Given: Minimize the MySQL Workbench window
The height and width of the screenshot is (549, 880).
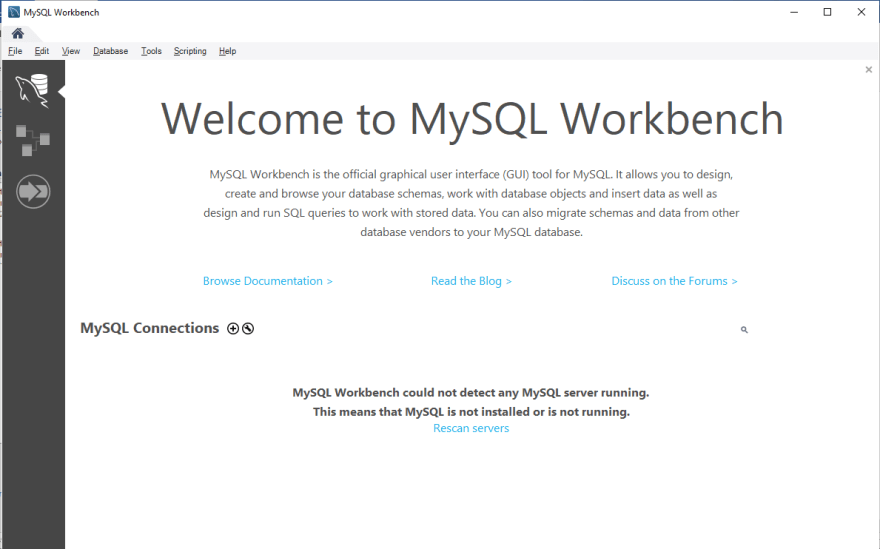Looking at the screenshot, I should (794, 12).
